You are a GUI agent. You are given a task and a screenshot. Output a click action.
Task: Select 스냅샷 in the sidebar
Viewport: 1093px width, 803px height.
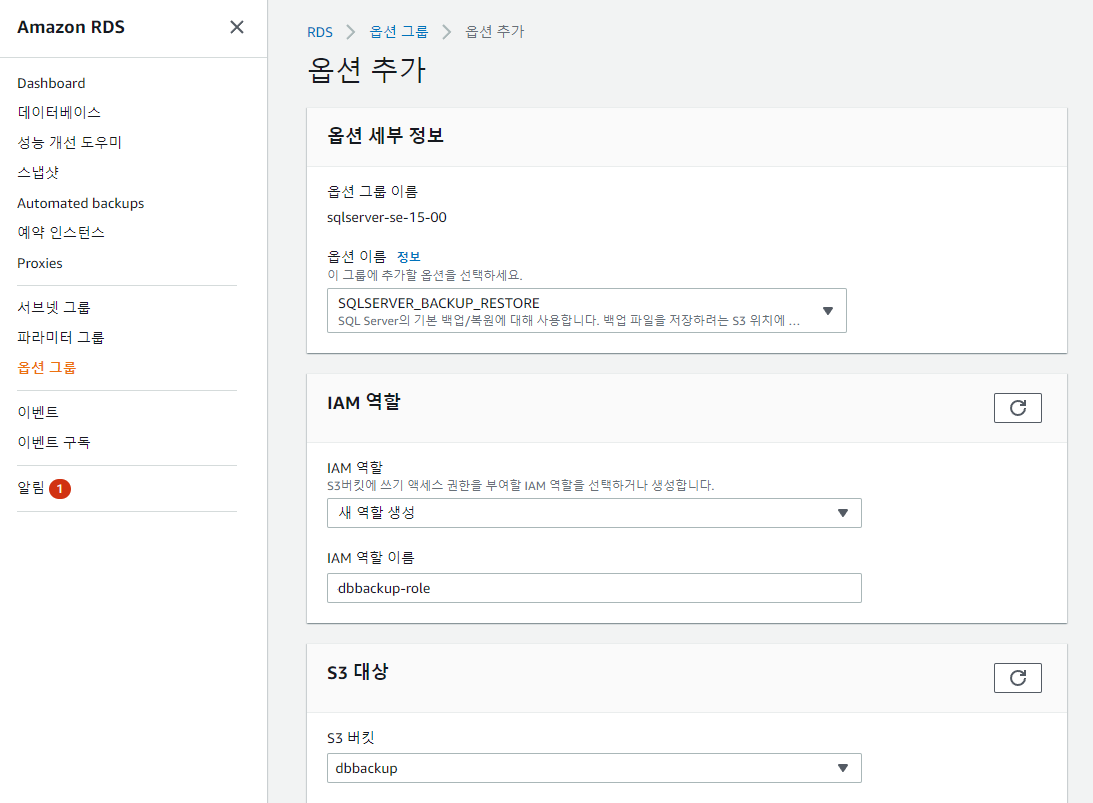tap(38, 172)
